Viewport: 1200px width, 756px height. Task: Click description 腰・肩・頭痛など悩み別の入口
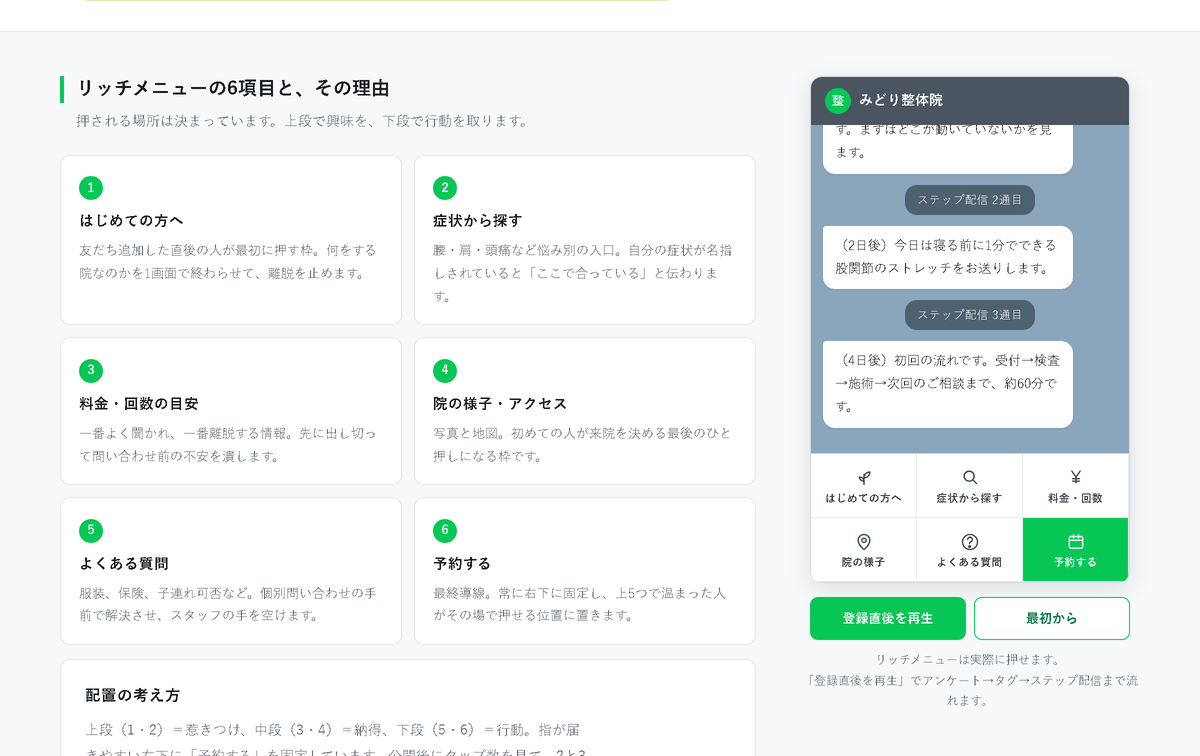(583, 273)
